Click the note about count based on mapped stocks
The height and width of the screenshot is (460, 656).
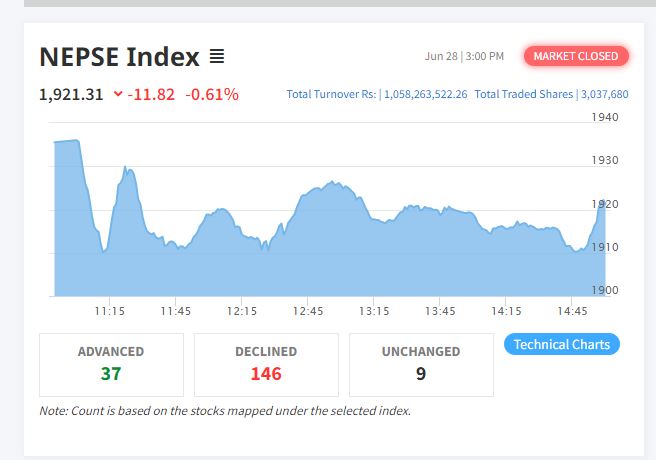225,411
